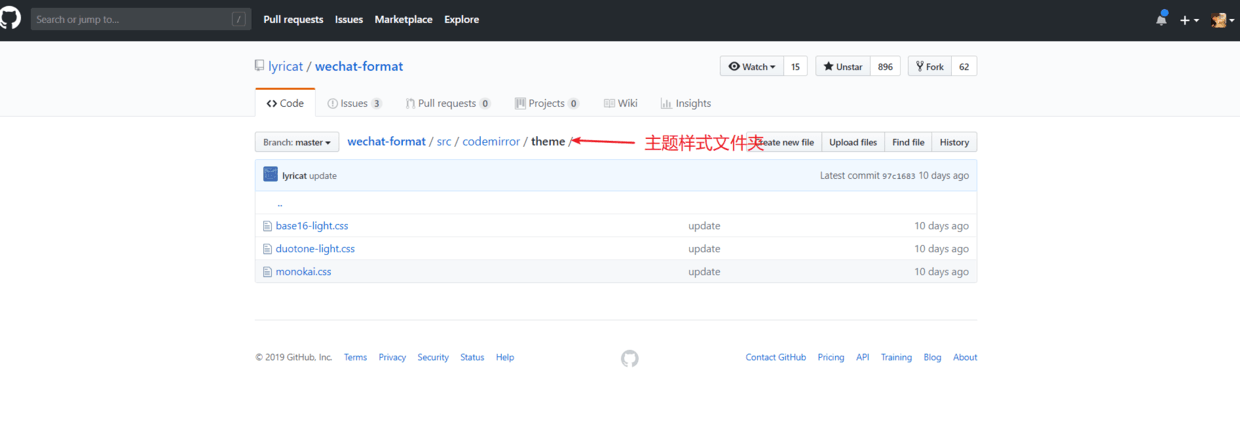Open the Privacy footer link
The image size is (1240, 435).
(392, 357)
